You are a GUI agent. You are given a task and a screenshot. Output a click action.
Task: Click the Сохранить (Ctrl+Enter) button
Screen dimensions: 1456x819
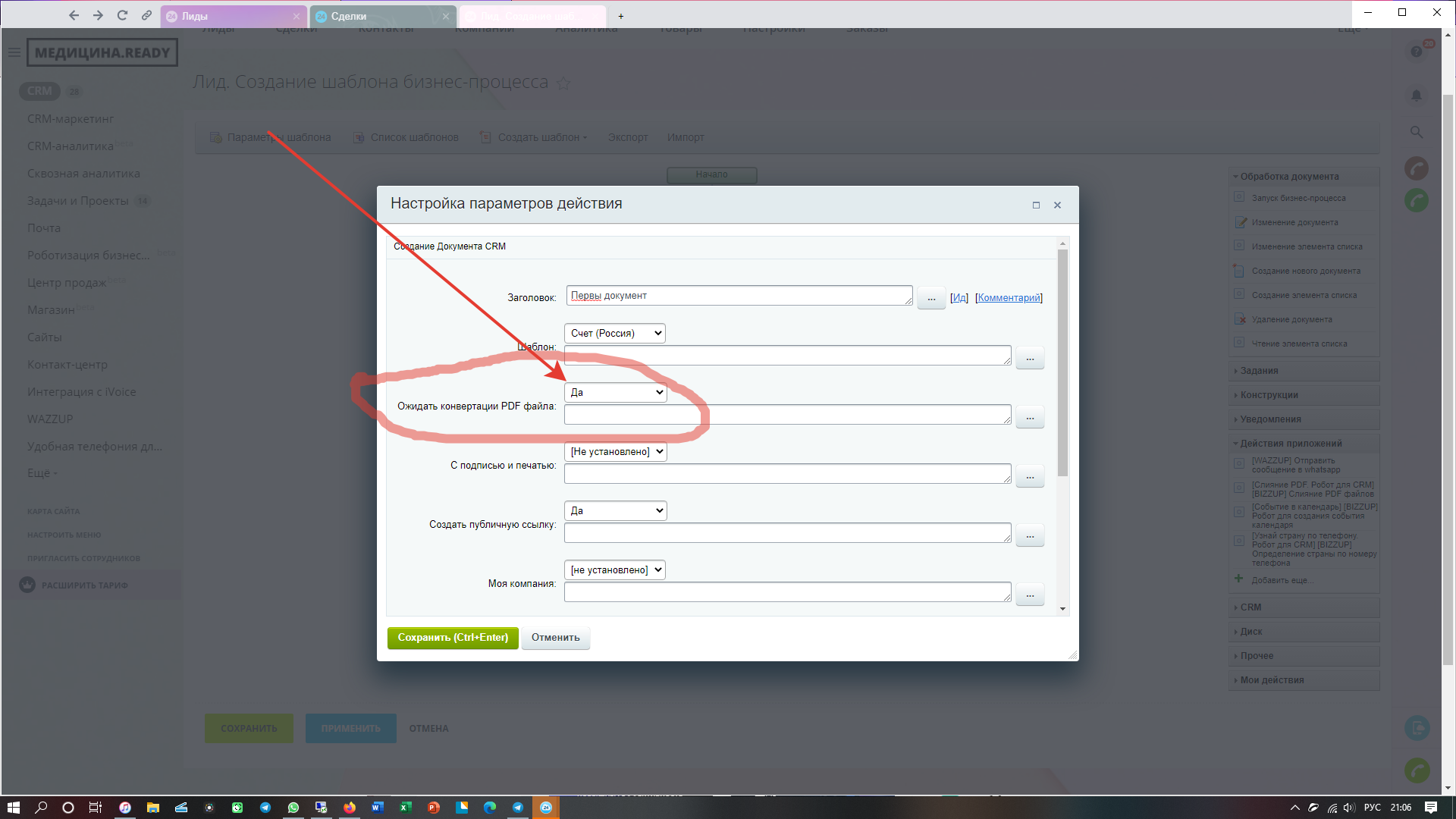pos(453,638)
